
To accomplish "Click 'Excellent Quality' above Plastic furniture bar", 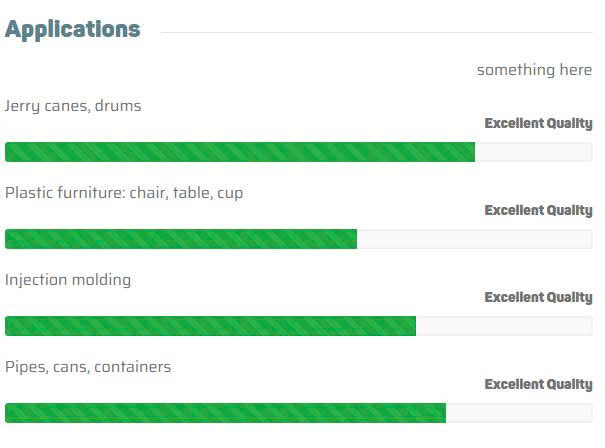I will click(x=538, y=211).
